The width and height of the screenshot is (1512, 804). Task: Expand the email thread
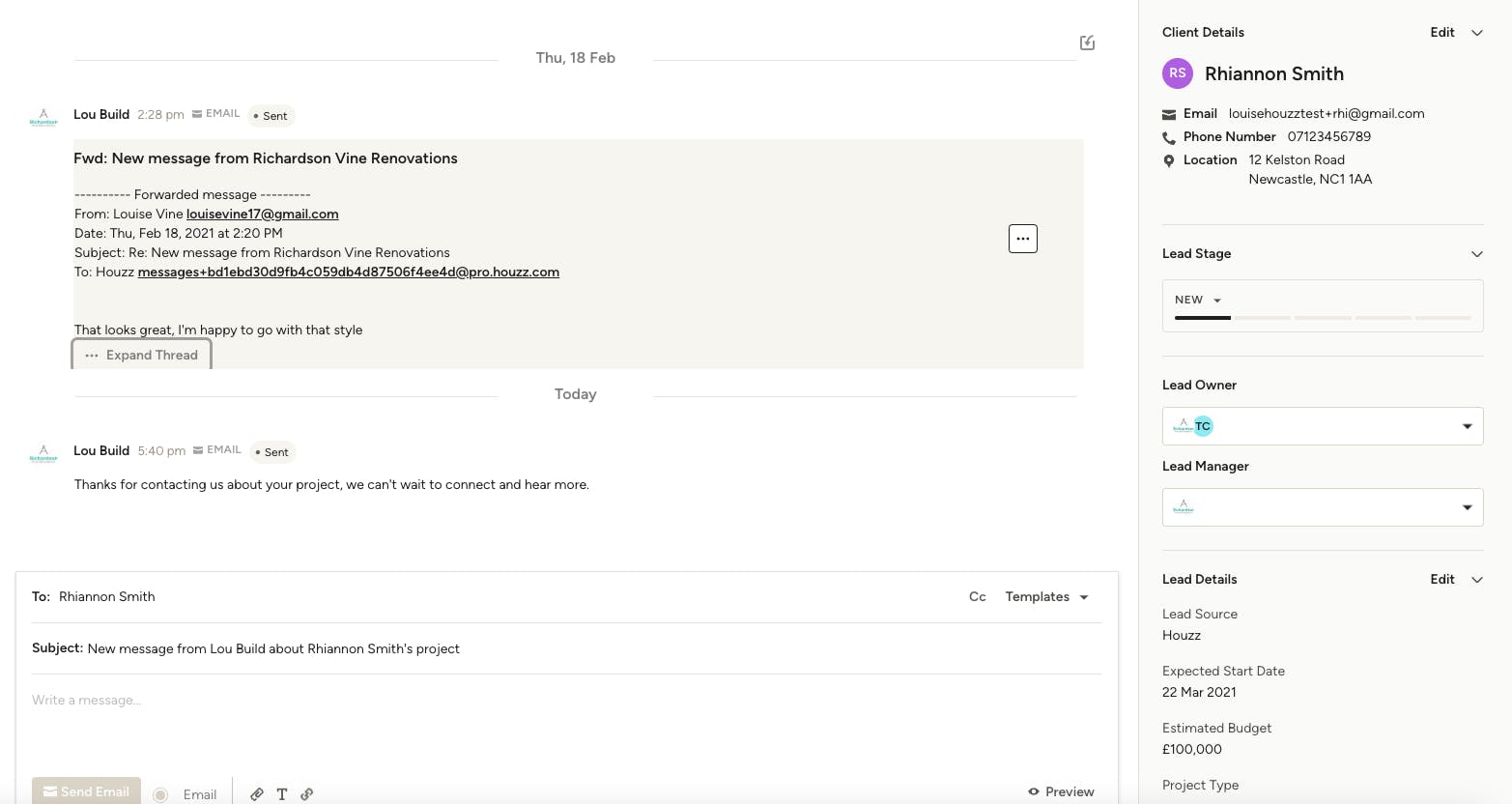(142, 356)
